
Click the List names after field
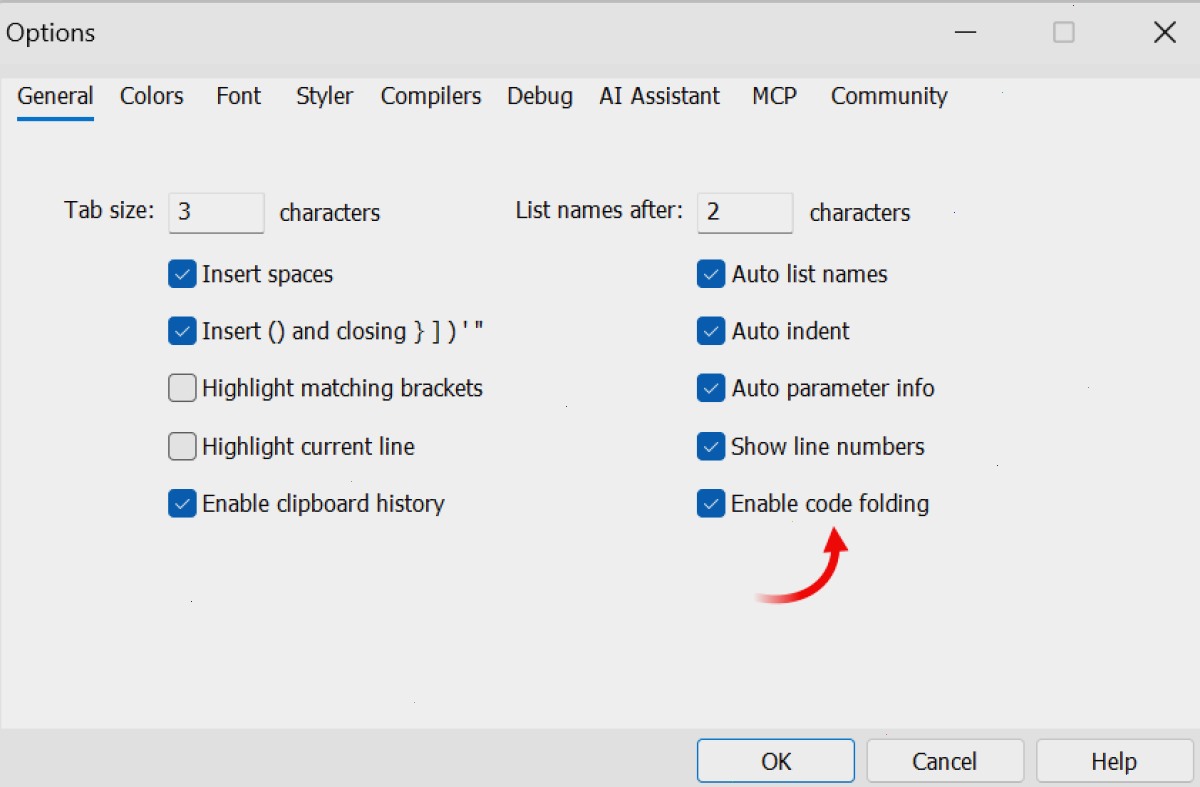pyautogui.click(x=745, y=212)
